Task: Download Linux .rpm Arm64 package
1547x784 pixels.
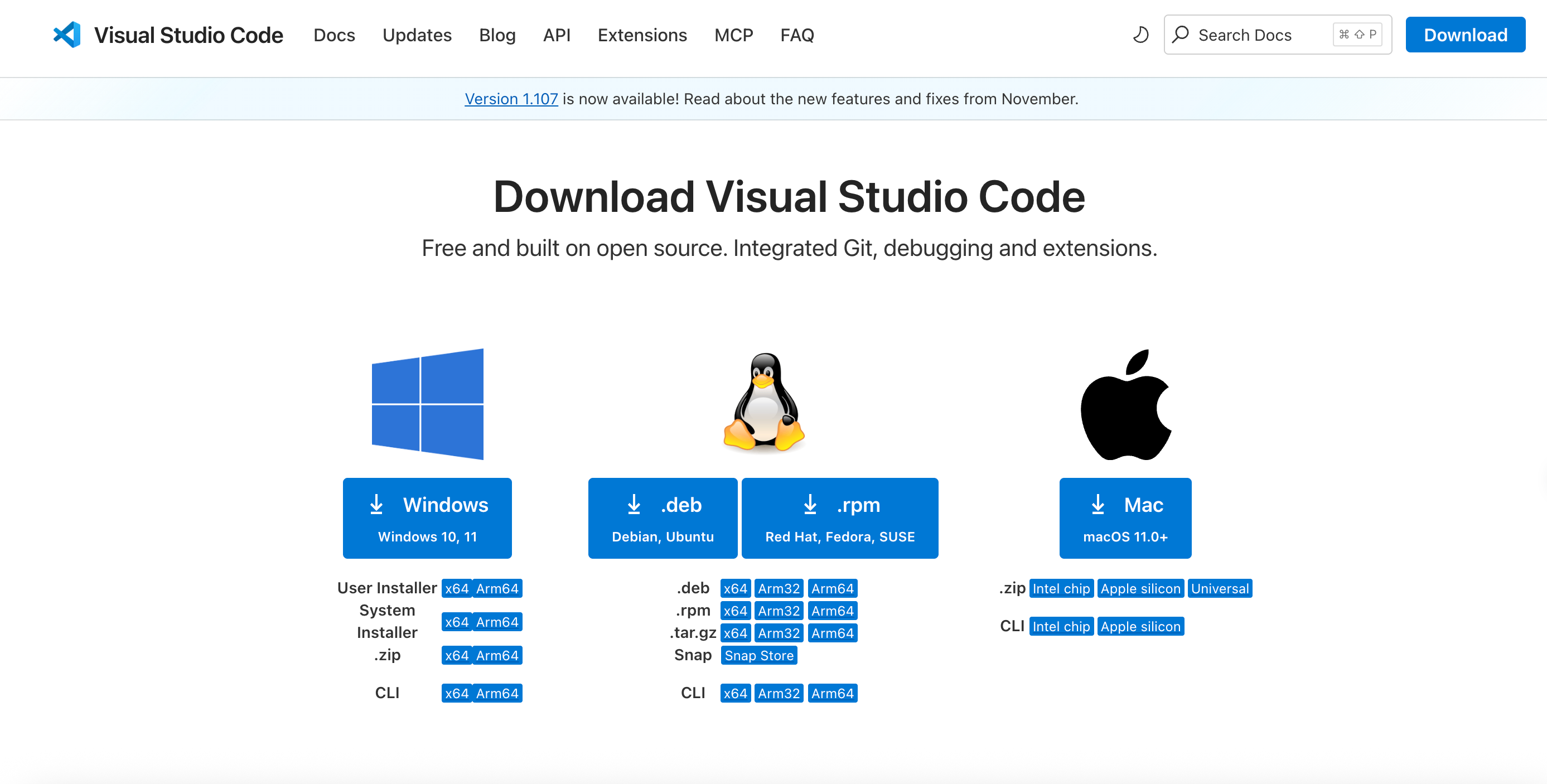Action: click(833, 611)
